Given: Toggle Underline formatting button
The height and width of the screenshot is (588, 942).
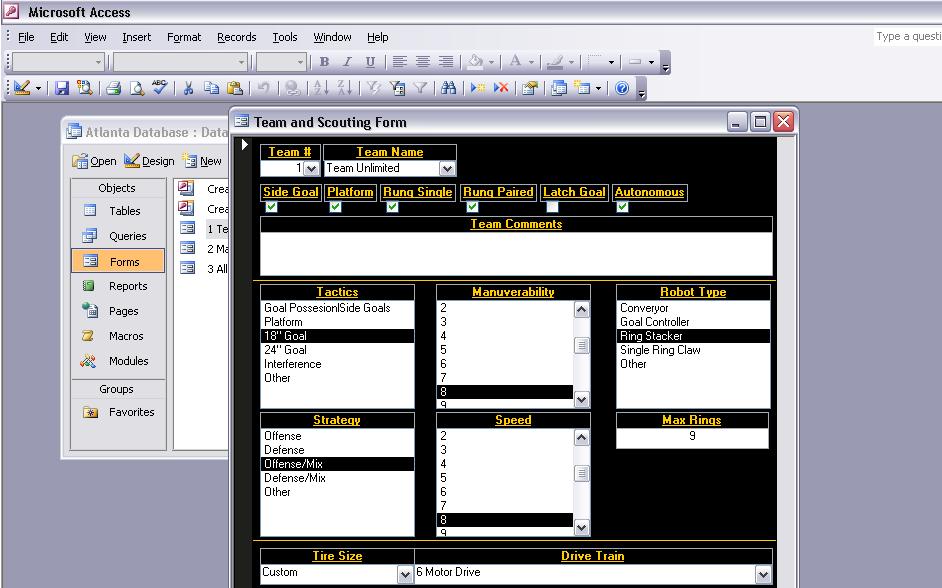Looking at the screenshot, I should click(370, 61).
